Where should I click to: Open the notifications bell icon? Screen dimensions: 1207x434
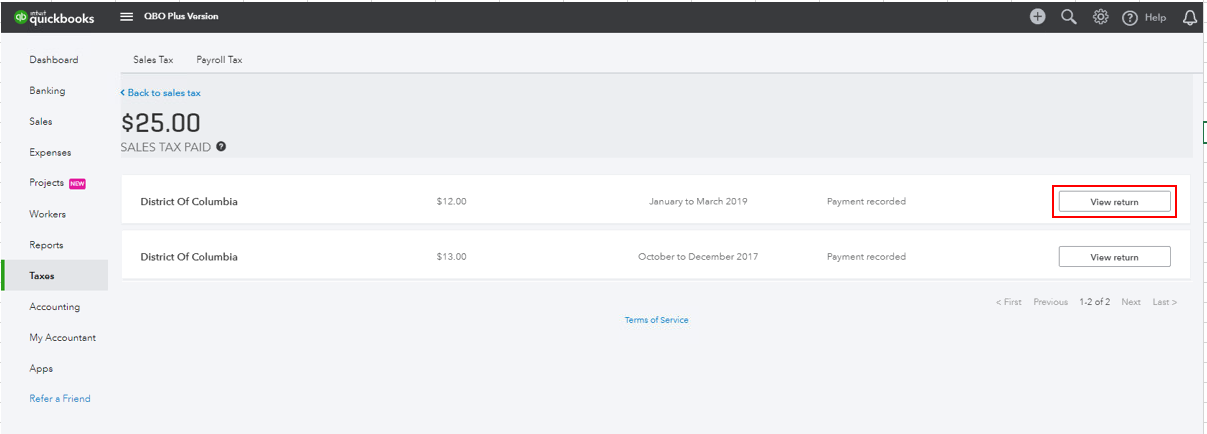tap(1190, 18)
